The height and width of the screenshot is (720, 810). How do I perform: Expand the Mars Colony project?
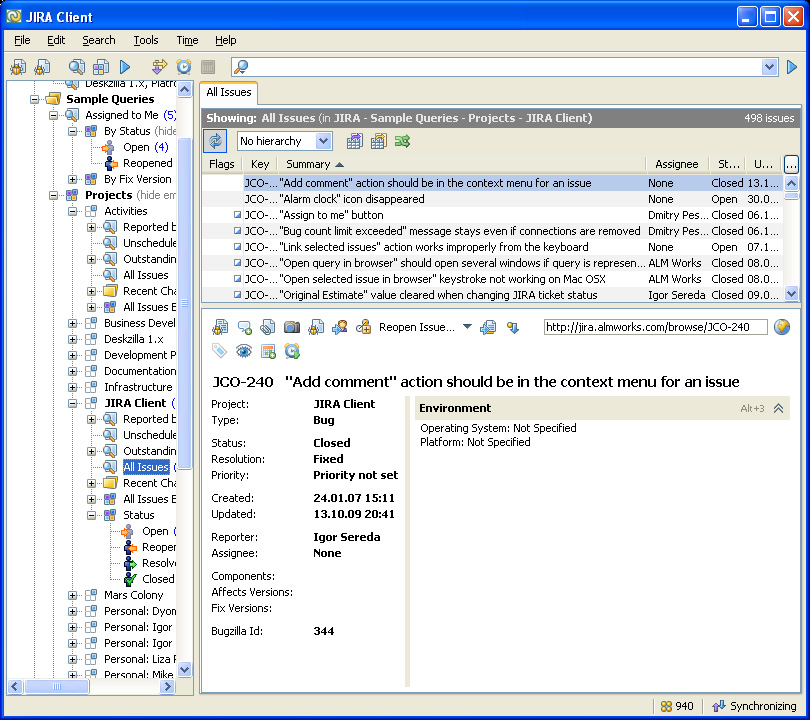(72, 596)
